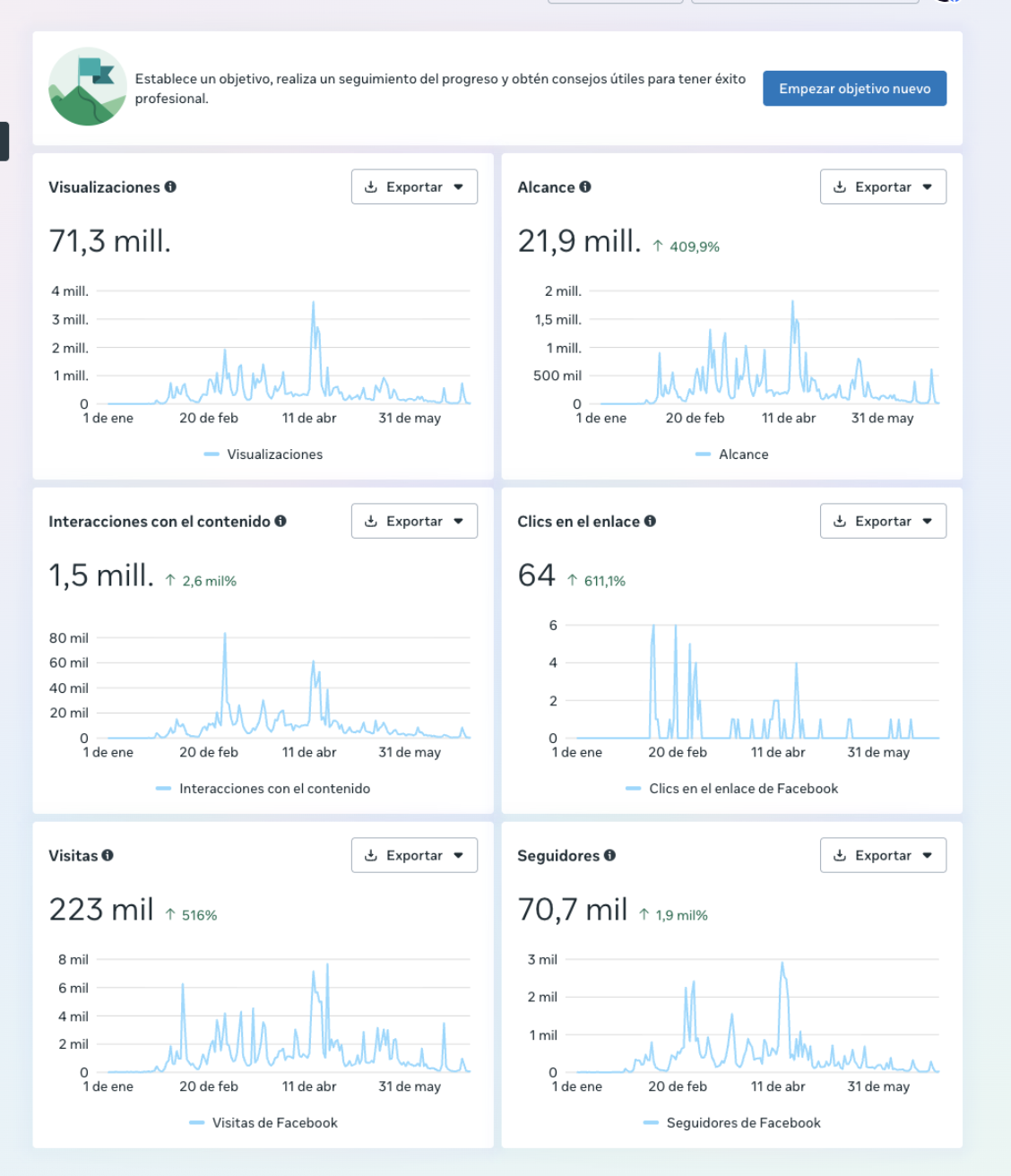Image resolution: width=1011 pixels, height=1176 pixels.
Task: Click the info icon beside Alcance
Action: click(585, 186)
